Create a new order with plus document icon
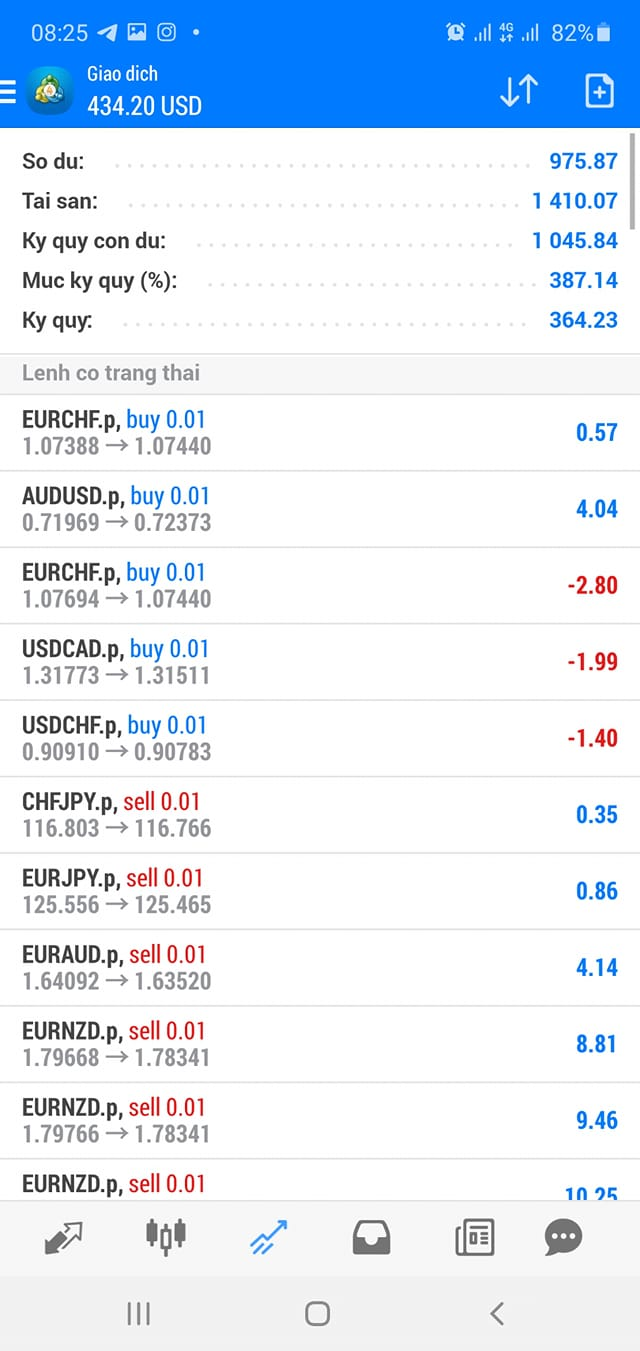 pos(598,91)
